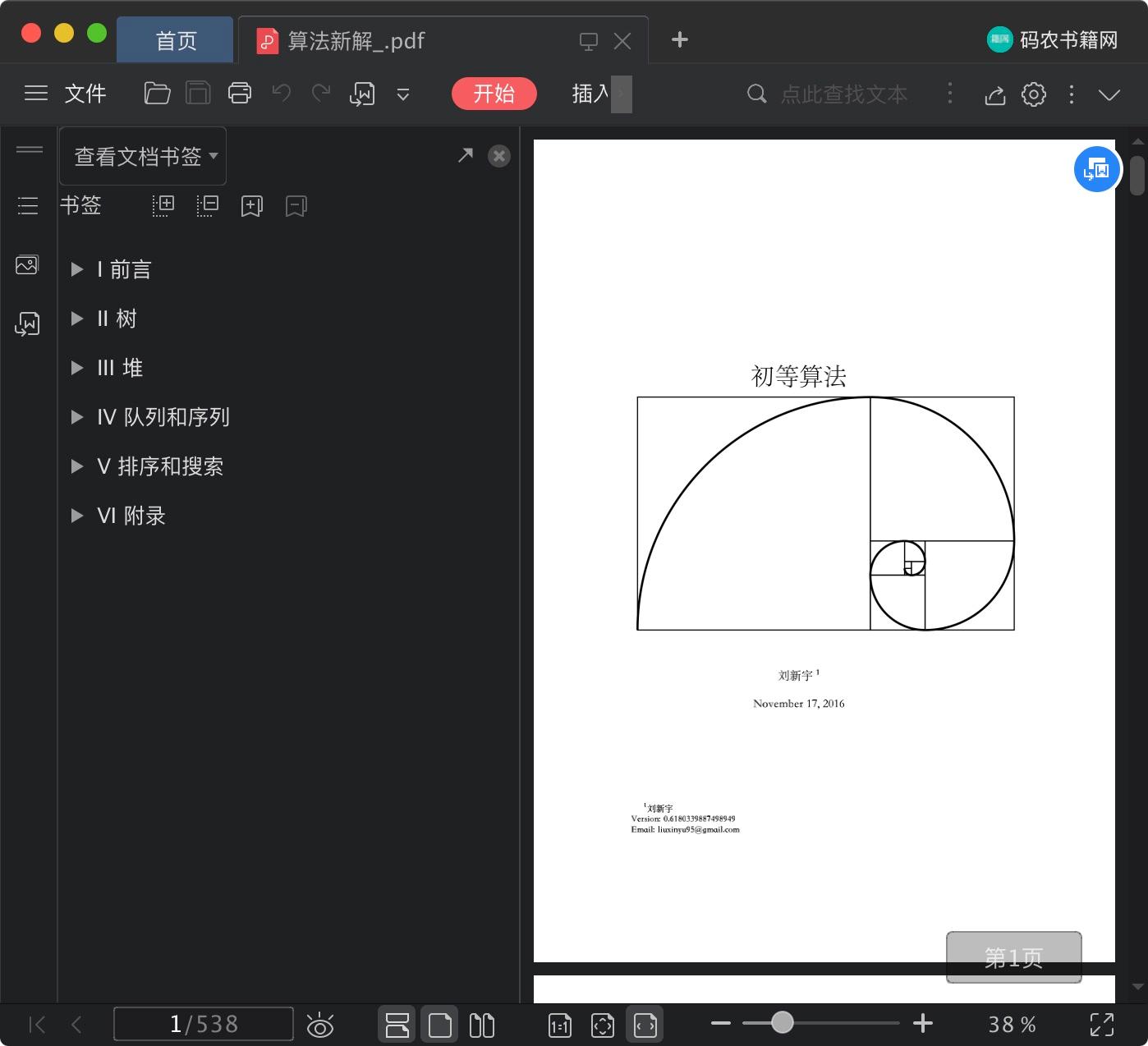Viewport: 1148px width, 1046px height.
Task: Click the sidebar collapse handle icon
Action: coord(30,149)
